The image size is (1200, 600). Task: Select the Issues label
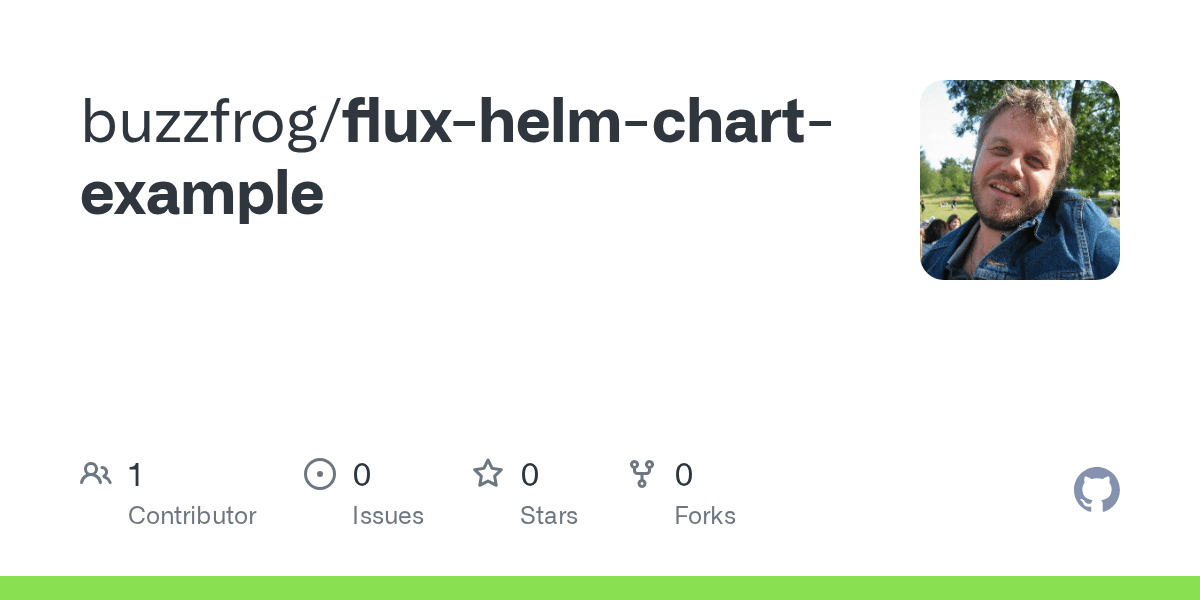point(388,516)
